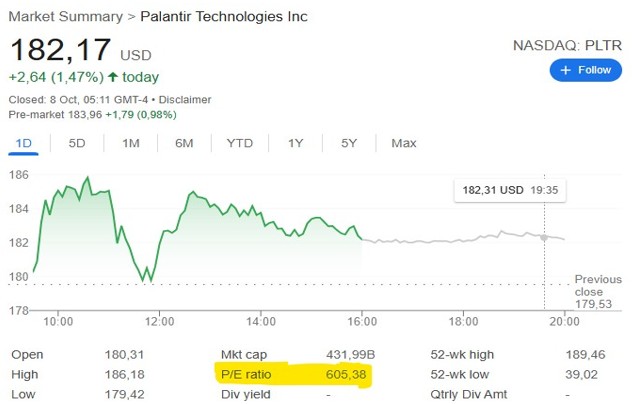
Task: Click the highlighted P/E ratio label
Action: 249,373
